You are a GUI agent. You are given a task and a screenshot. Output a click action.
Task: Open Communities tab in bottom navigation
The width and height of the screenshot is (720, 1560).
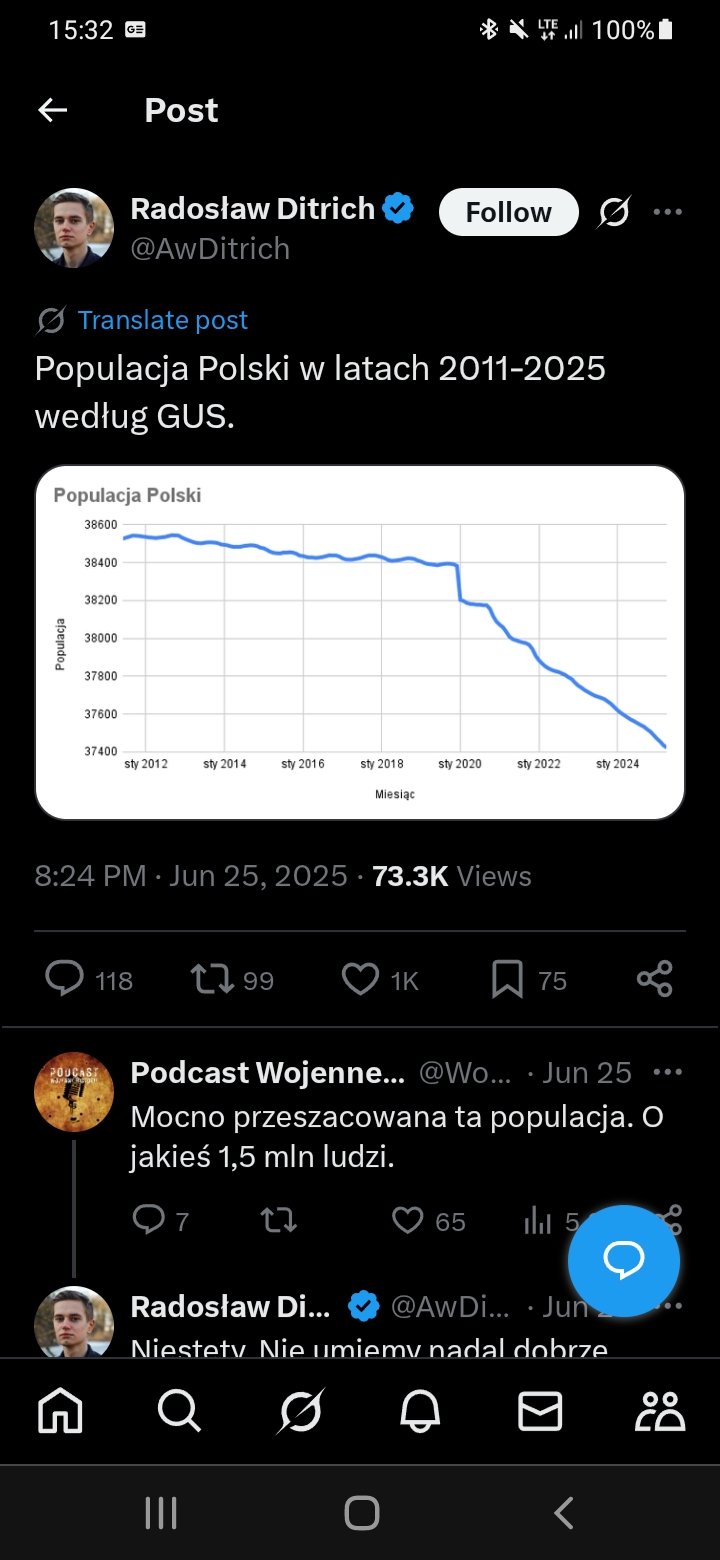point(660,1411)
